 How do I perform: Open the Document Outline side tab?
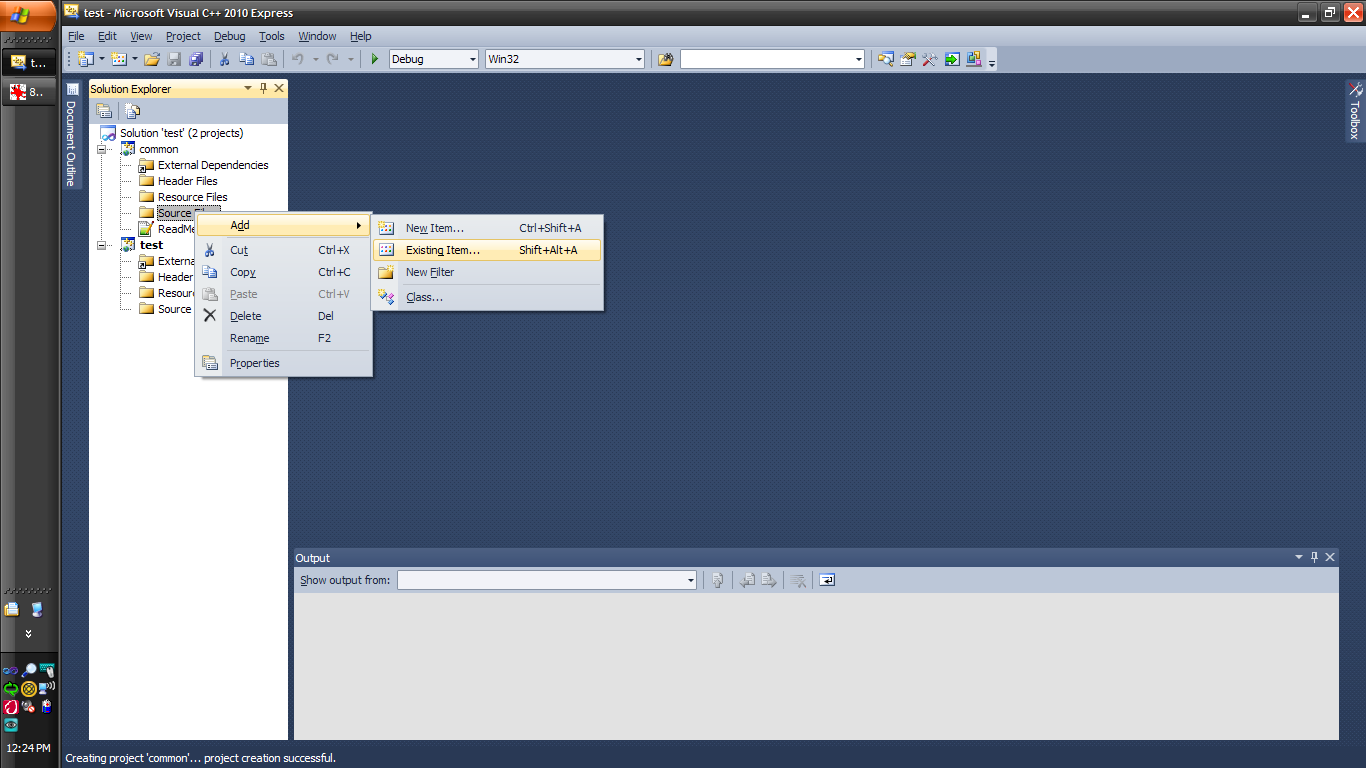(x=72, y=133)
